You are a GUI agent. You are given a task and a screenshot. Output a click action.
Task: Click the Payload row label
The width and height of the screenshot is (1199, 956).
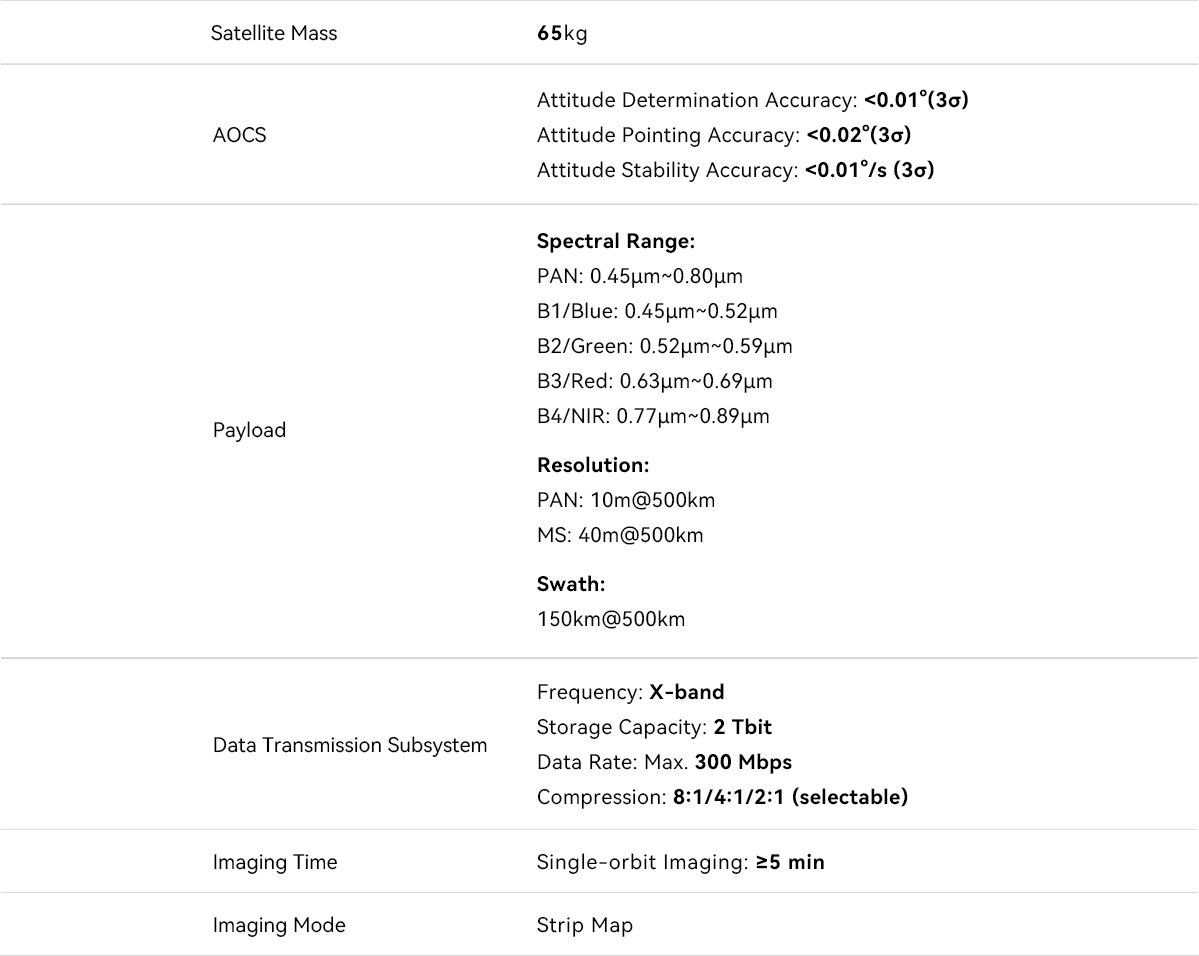point(249,430)
